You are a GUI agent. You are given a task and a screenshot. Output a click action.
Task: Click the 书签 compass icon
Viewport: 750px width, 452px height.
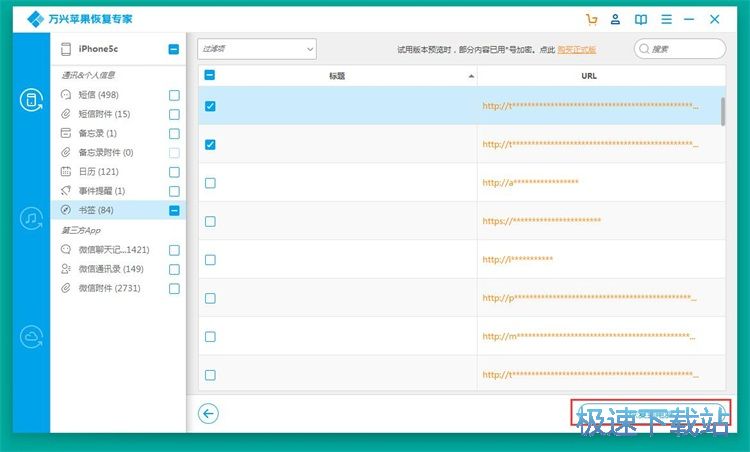(x=66, y=210)
